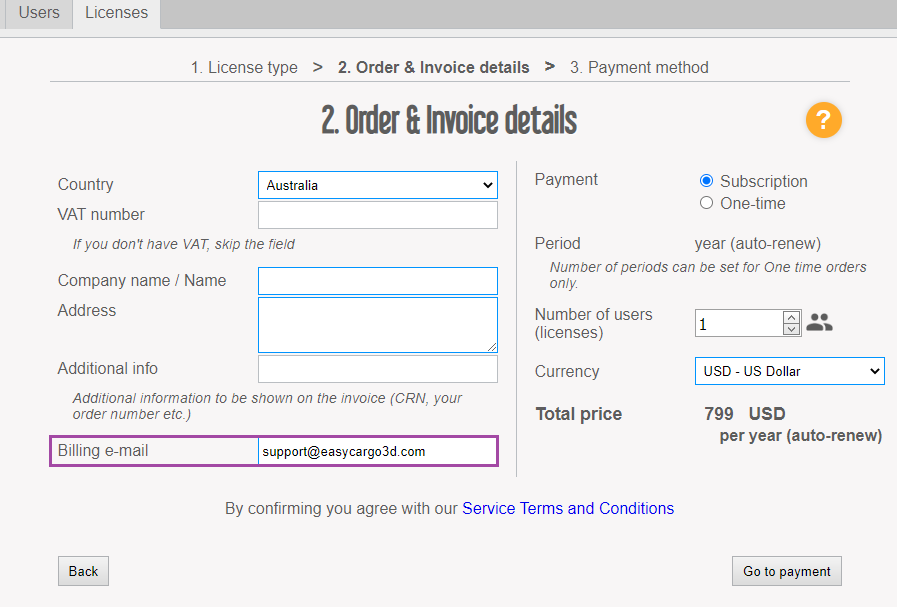Click the orange help question mark icon
The height and width of the screenshot is (607, 897).
[x=823, y=120]
